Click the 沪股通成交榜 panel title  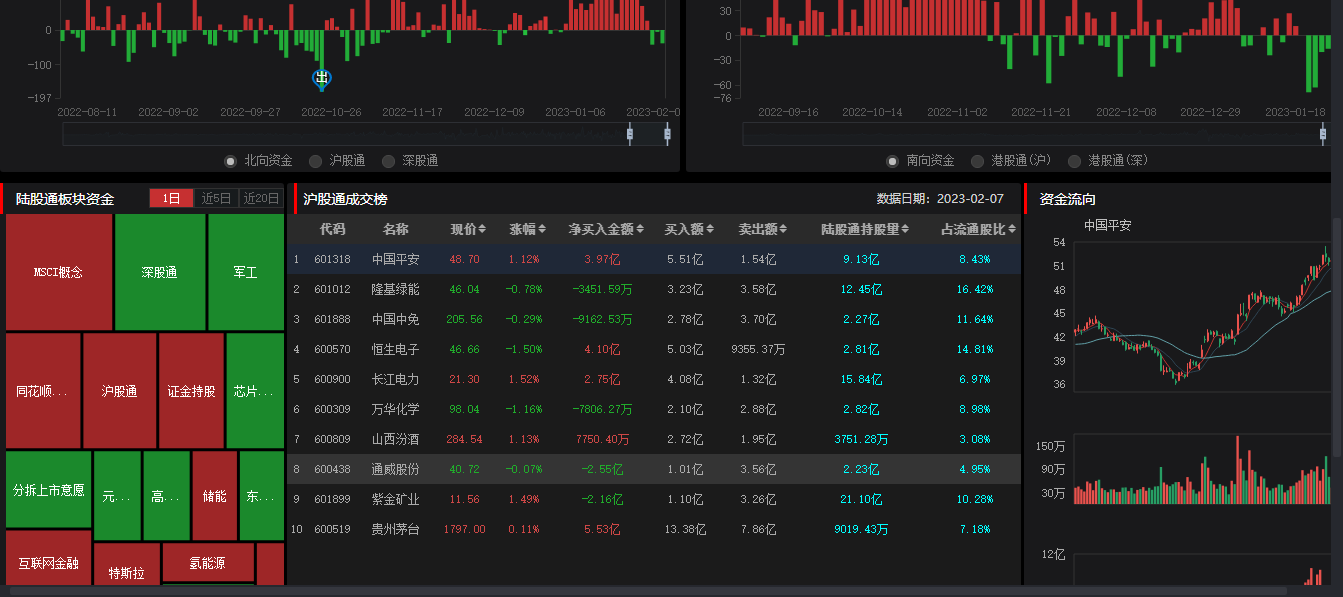coord(345,199)
